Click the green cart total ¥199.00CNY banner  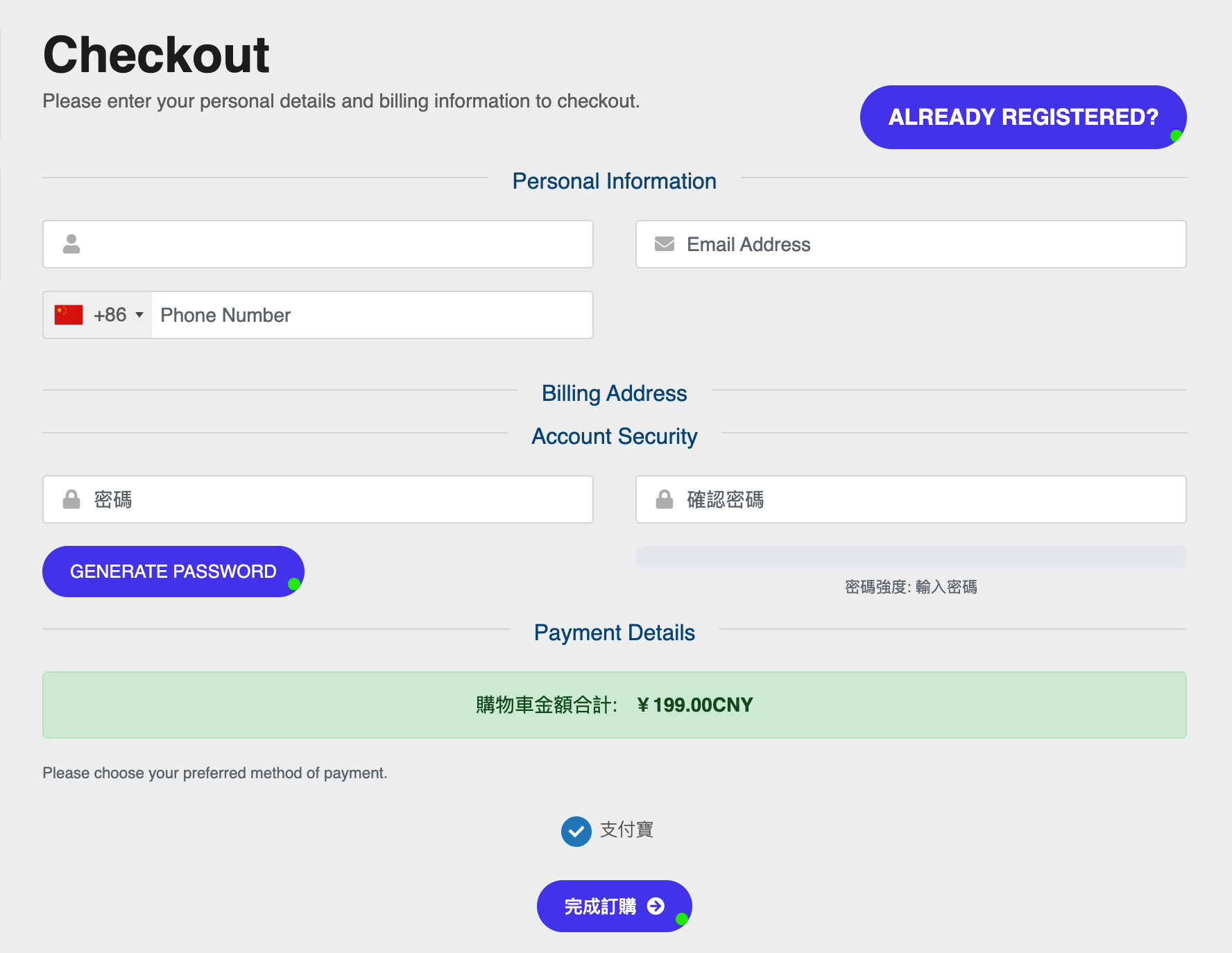point(614,705)
